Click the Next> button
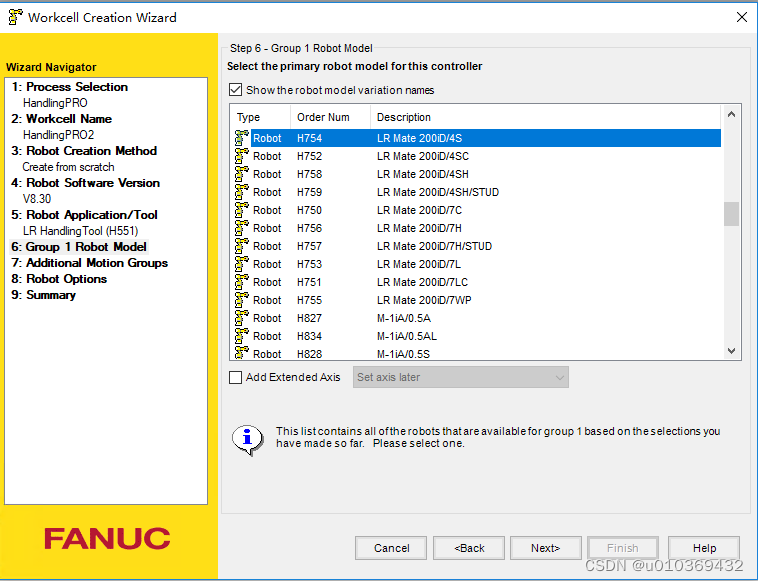This screenshot has width=758, height=581. pos(546,548)
